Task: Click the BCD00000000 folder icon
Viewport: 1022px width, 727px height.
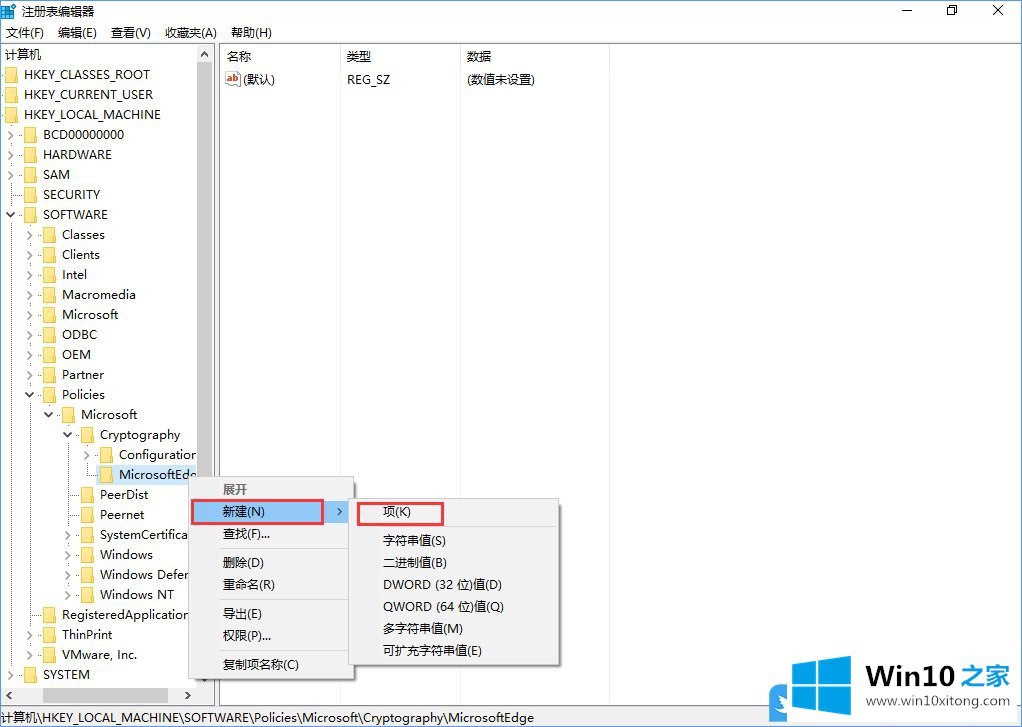Action: 30,135
